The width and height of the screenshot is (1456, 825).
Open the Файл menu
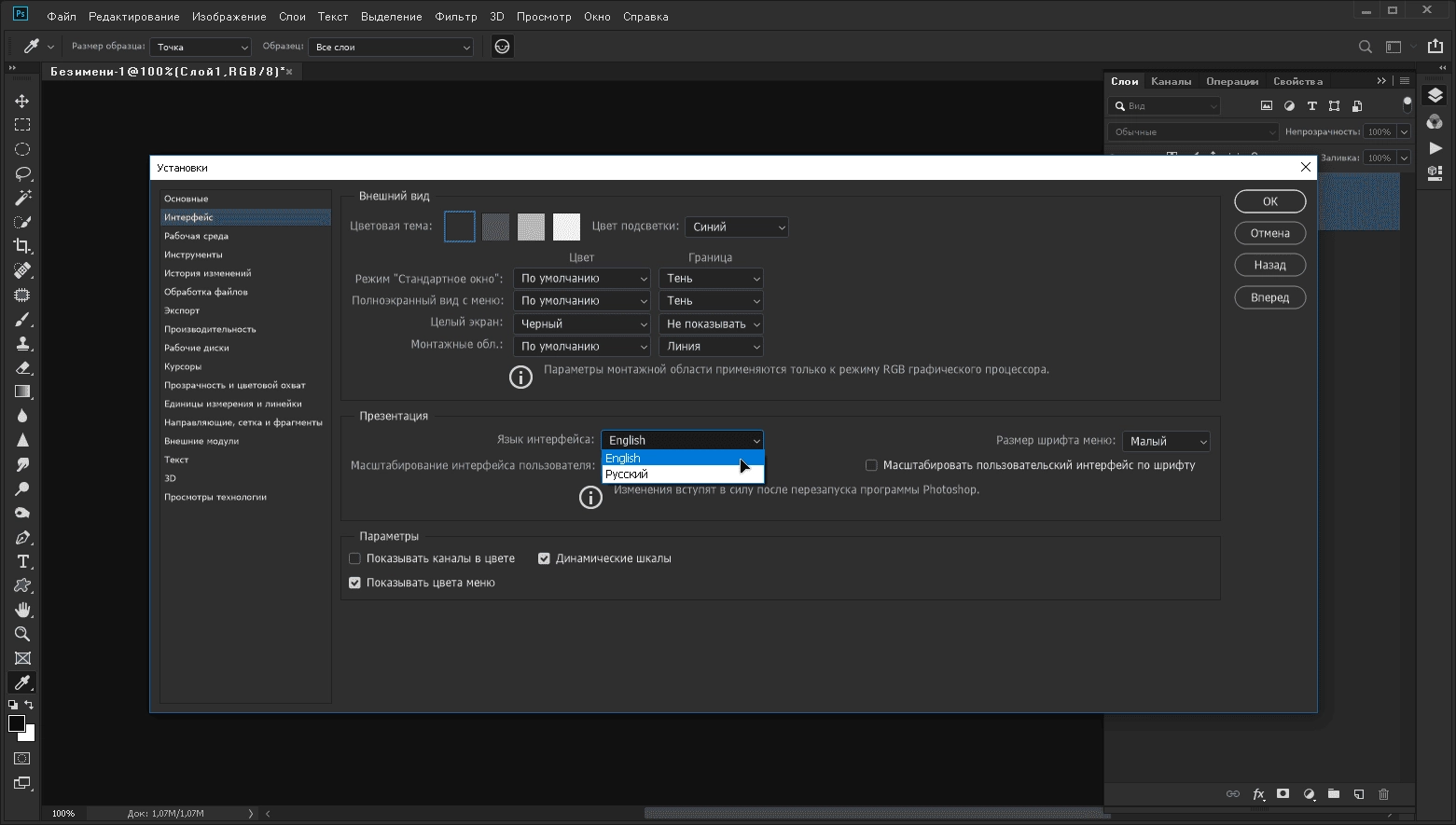62,17
